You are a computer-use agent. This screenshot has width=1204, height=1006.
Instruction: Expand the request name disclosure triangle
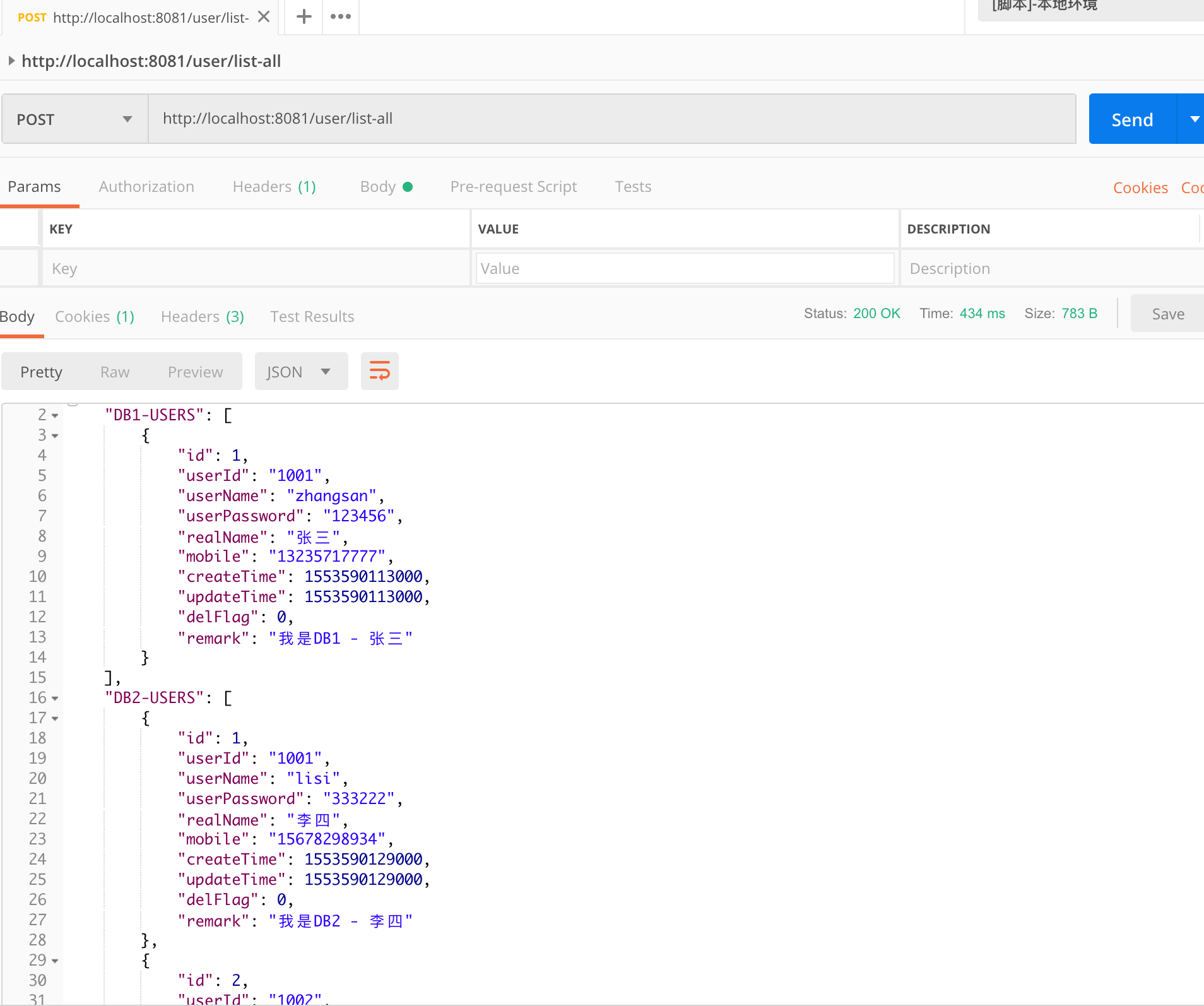[11, 61]
